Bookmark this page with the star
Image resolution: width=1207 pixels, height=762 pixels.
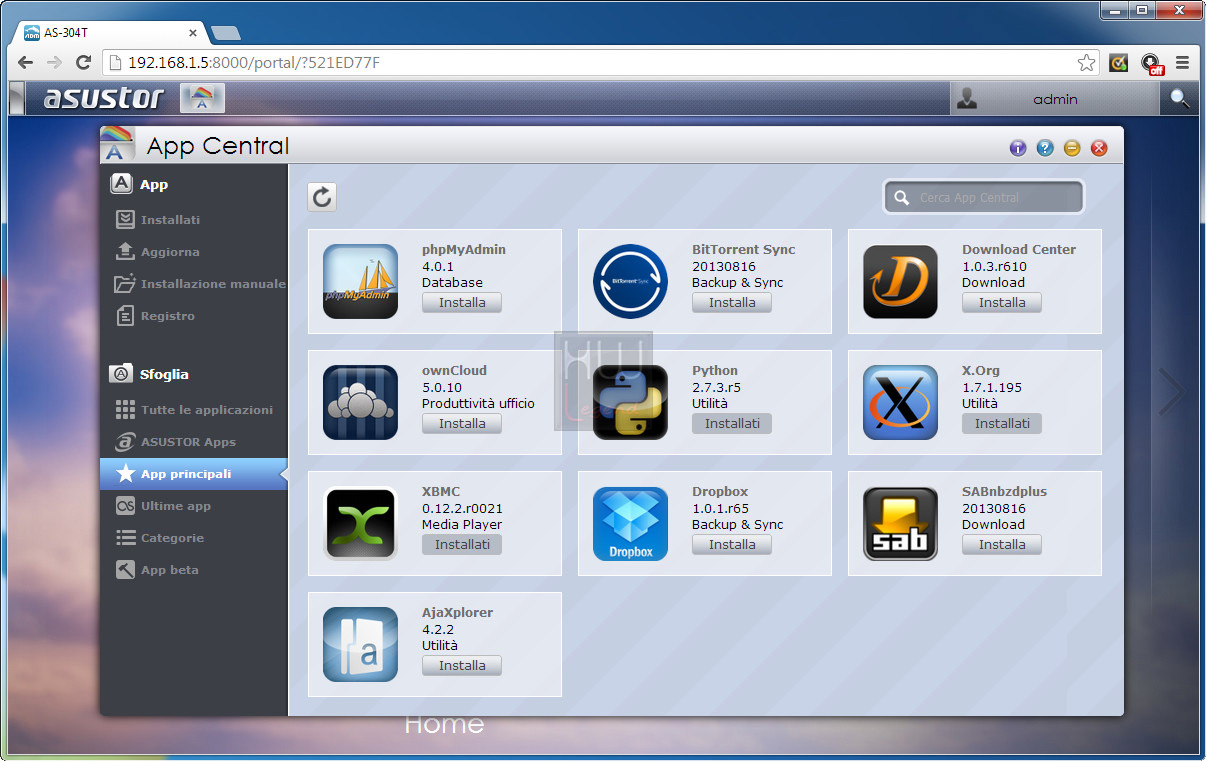(x=1086, y=63)
